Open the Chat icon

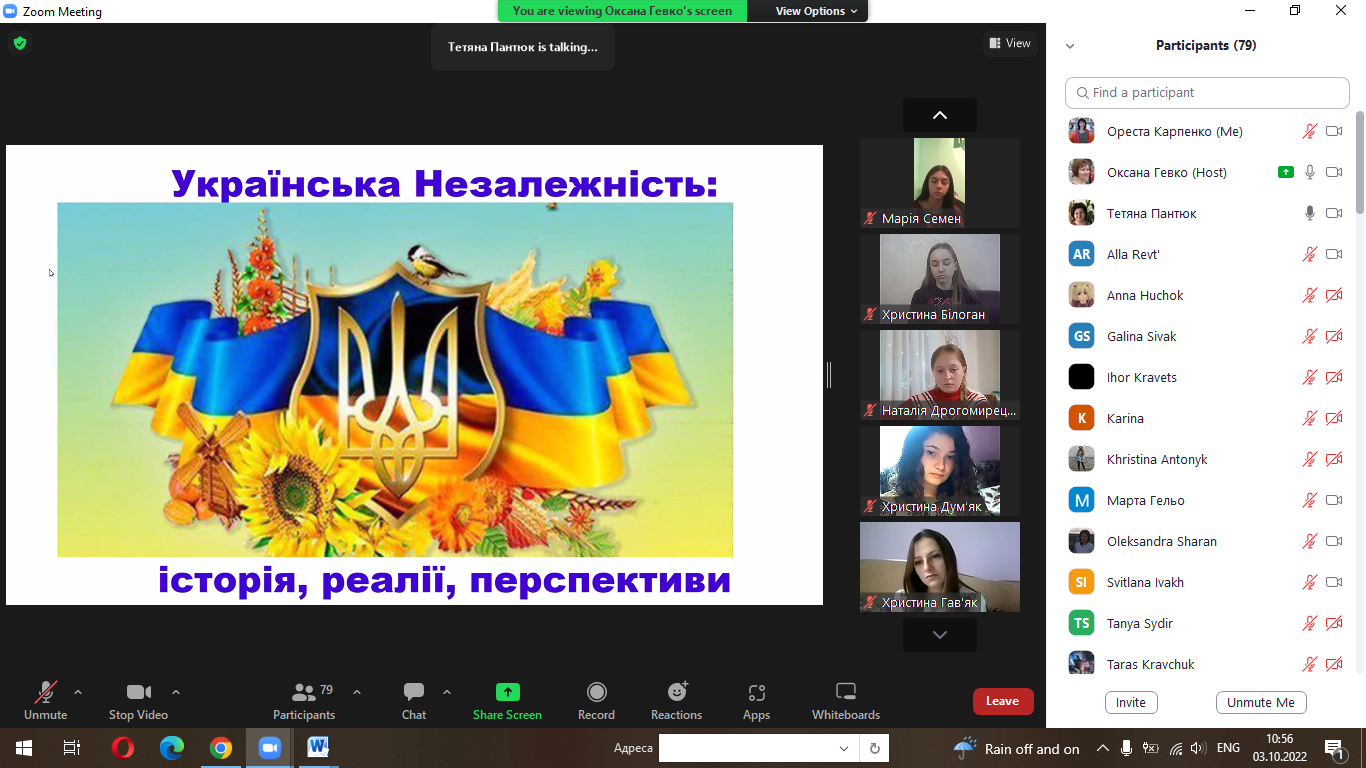tap(414, 692)
